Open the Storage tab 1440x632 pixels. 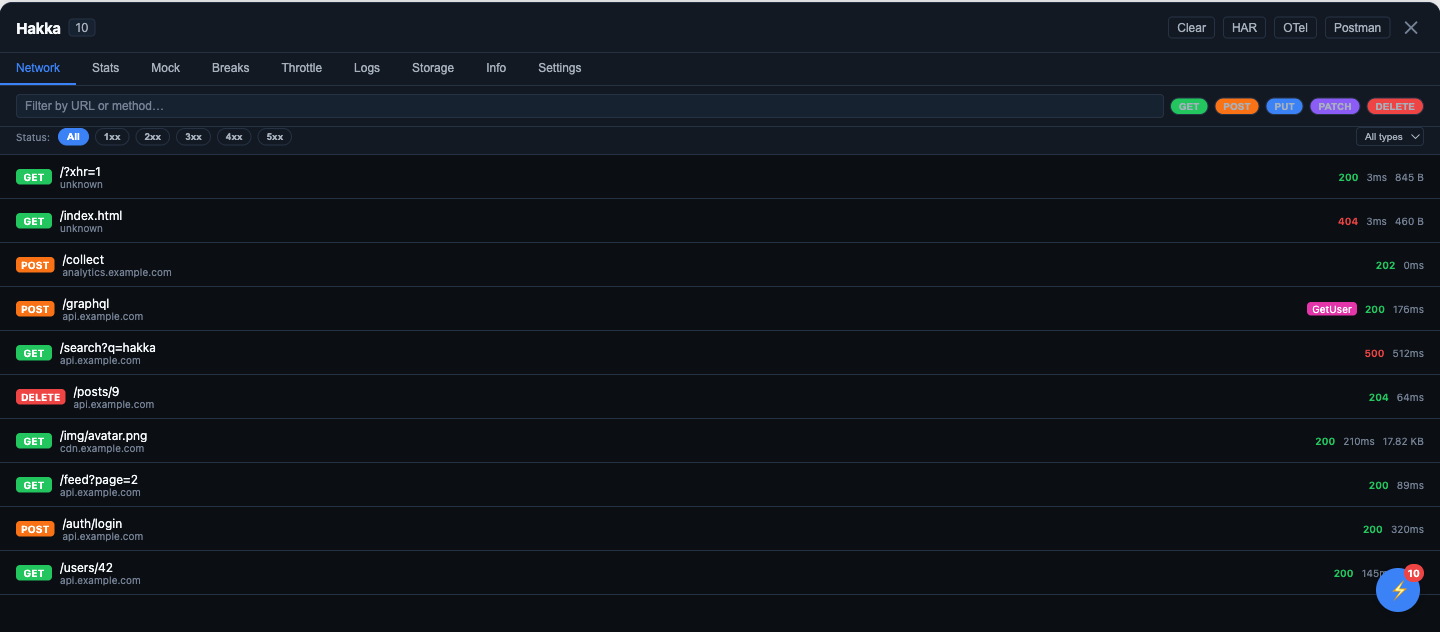click(x=433, y=68)
